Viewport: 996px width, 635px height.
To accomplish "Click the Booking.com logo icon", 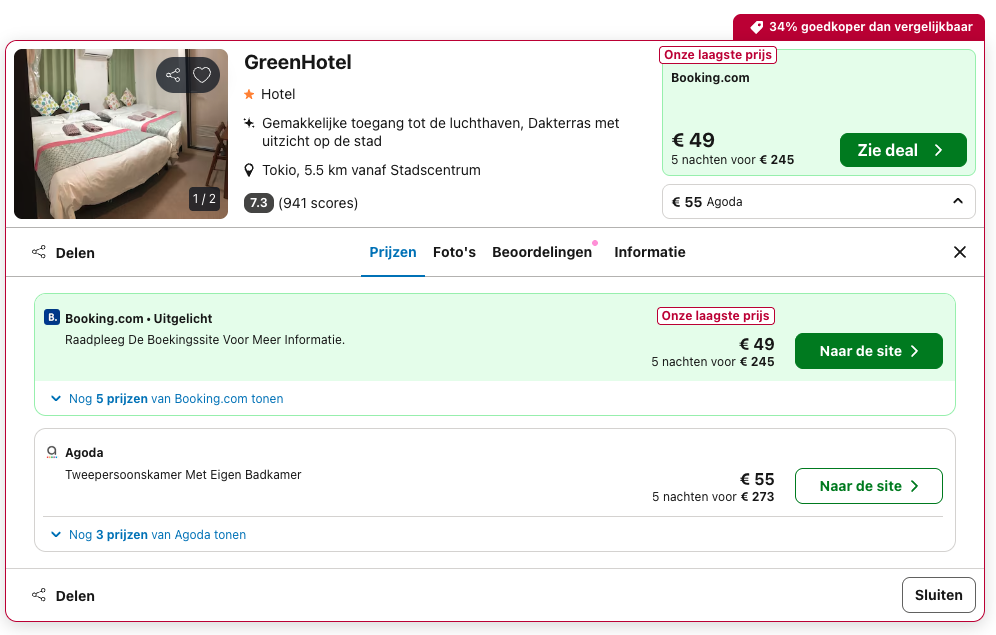I will [x=52, y=318].
